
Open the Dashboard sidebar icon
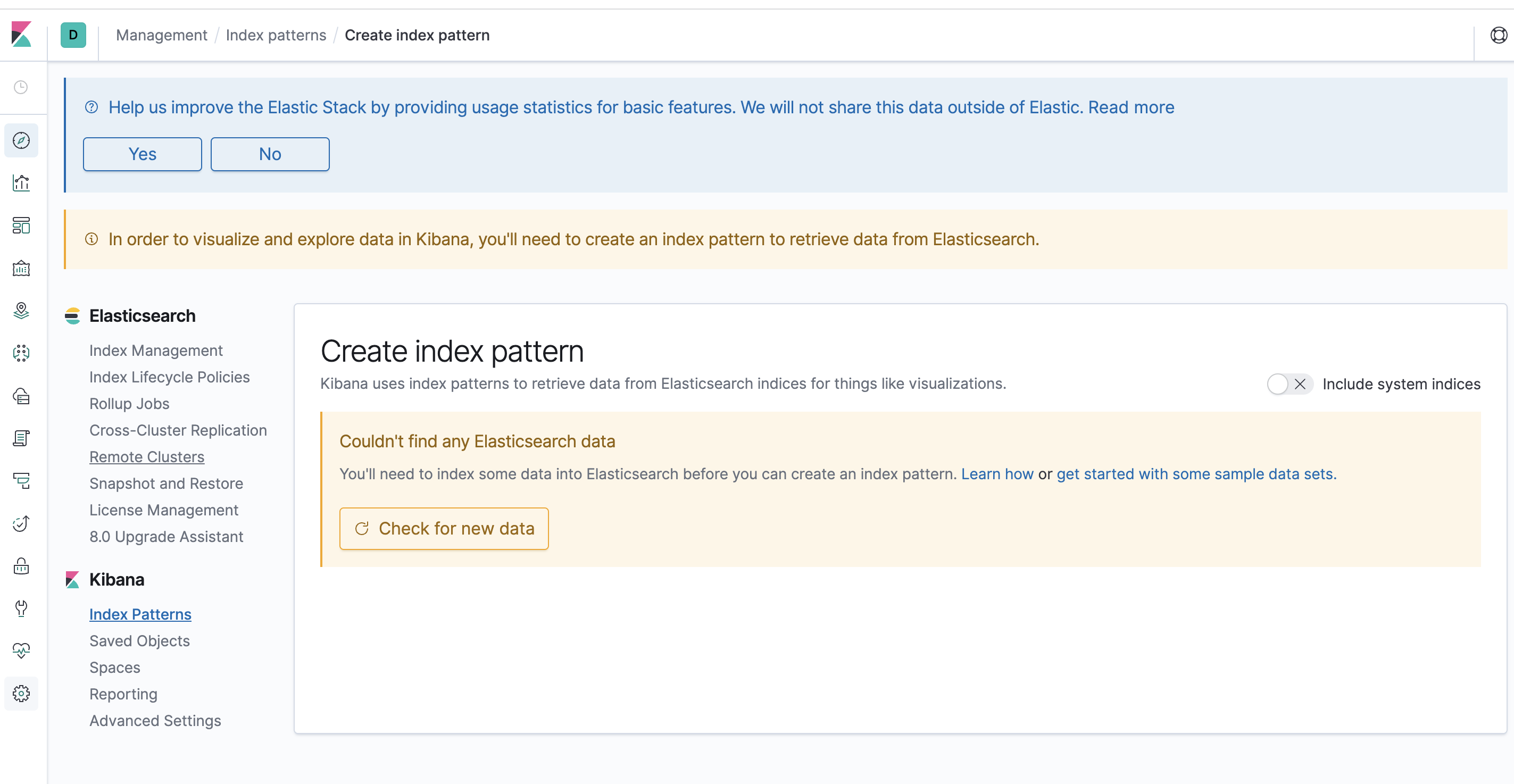point(21,226)
